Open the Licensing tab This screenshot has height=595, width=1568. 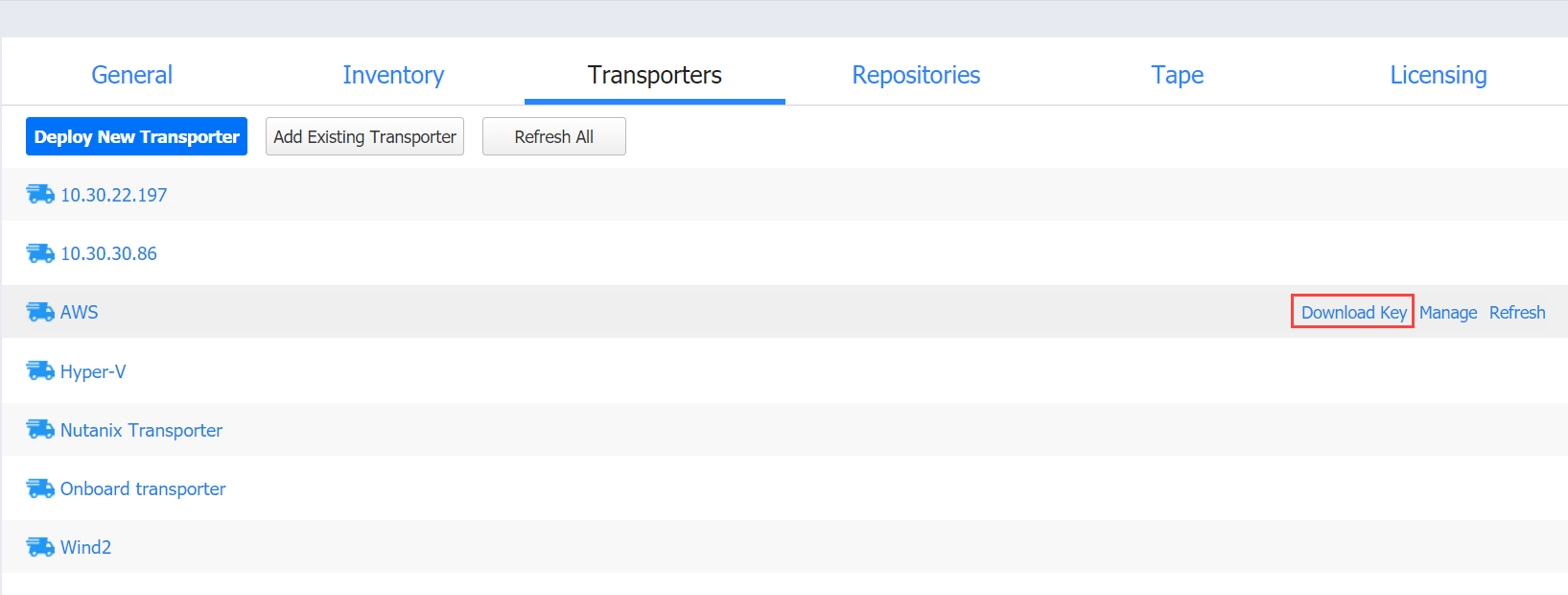coord(1439,75)
